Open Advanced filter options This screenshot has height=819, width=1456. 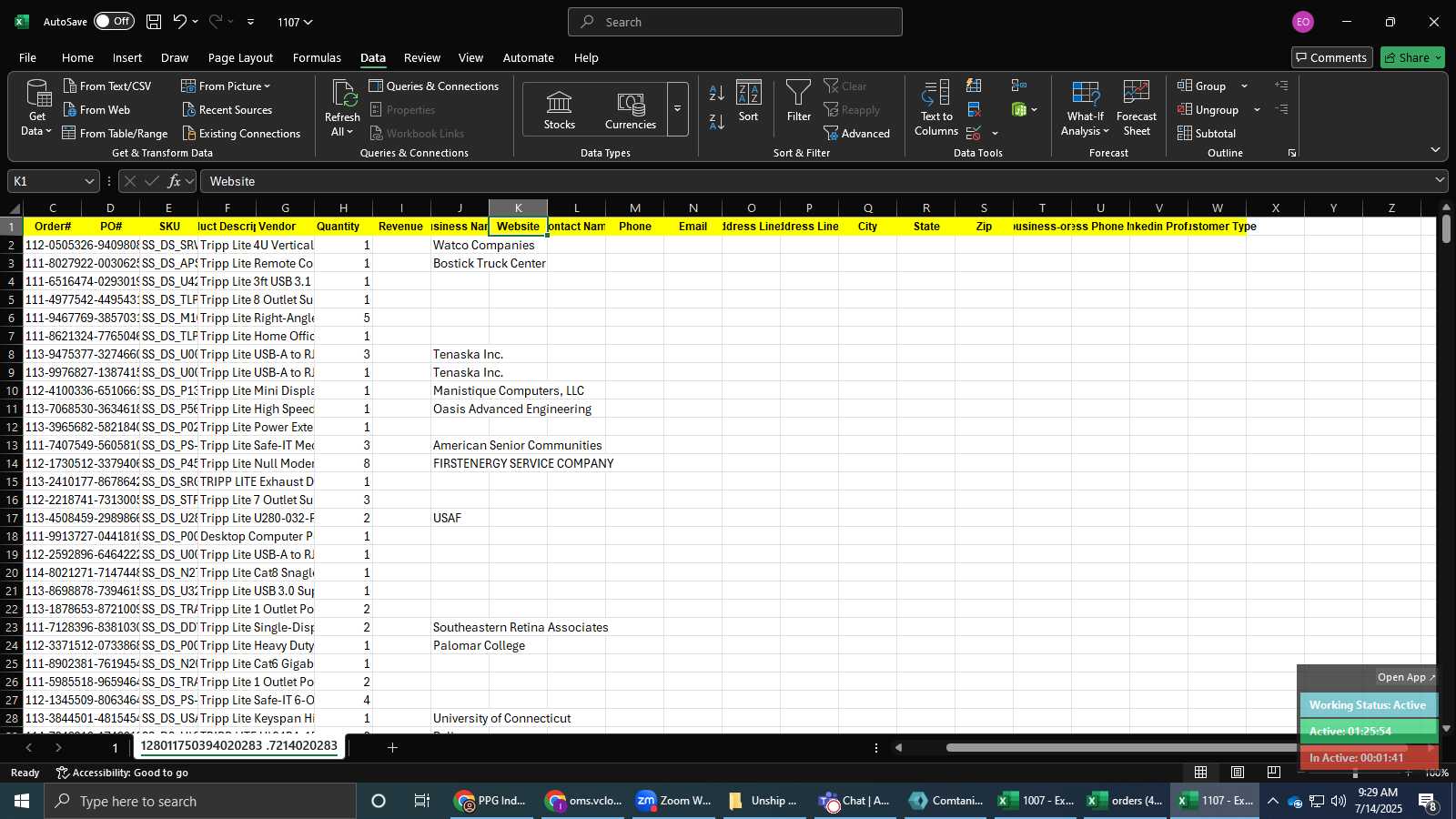856,133
